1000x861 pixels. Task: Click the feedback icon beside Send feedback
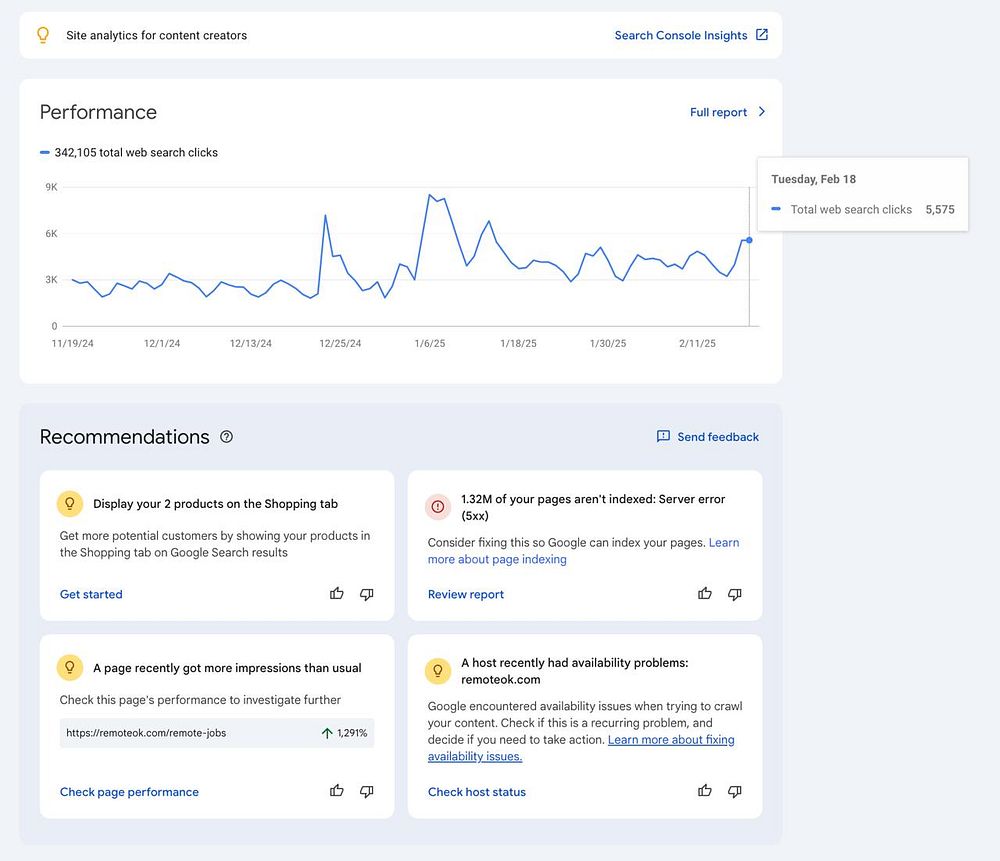click(663, 436)
